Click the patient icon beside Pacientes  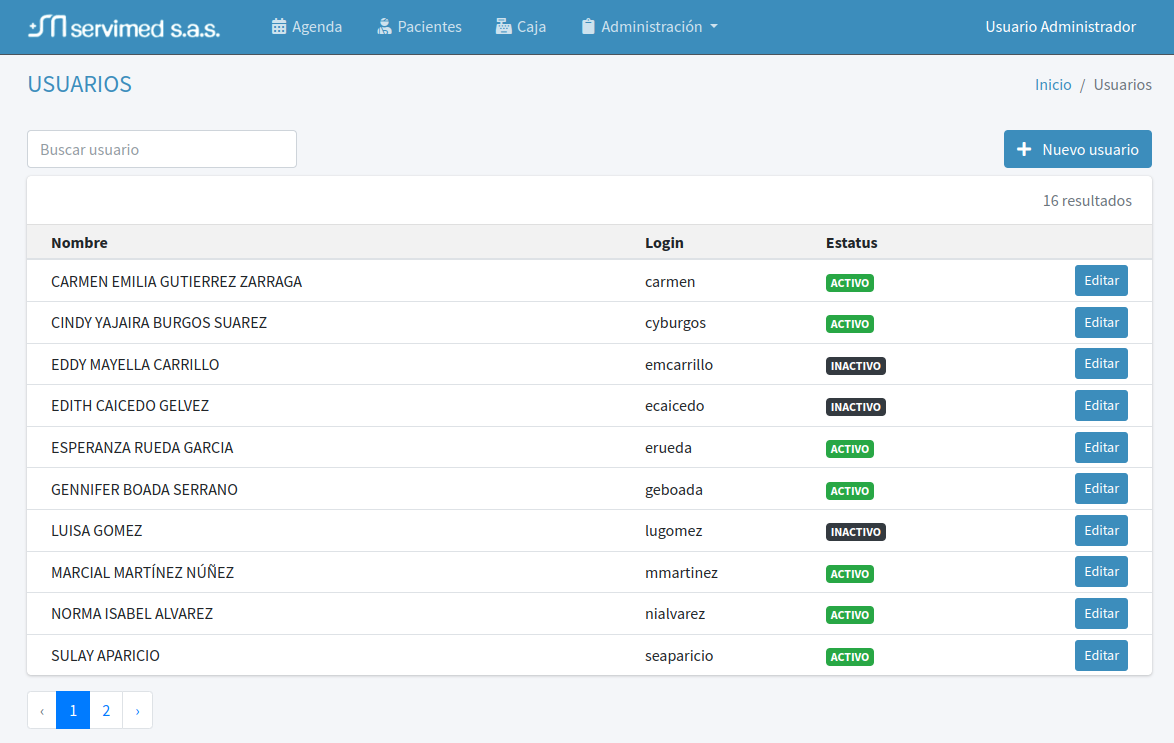(x=384, y=27)
